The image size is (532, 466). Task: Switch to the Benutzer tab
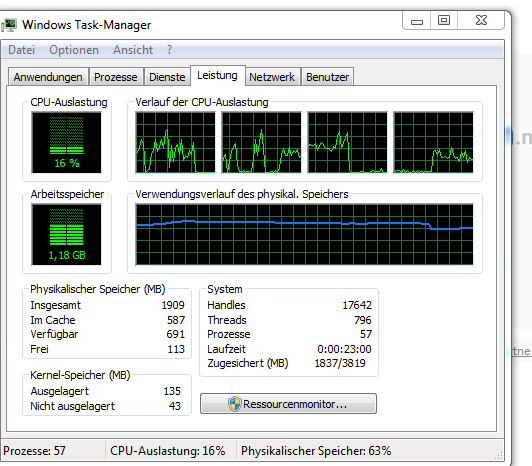327,77
